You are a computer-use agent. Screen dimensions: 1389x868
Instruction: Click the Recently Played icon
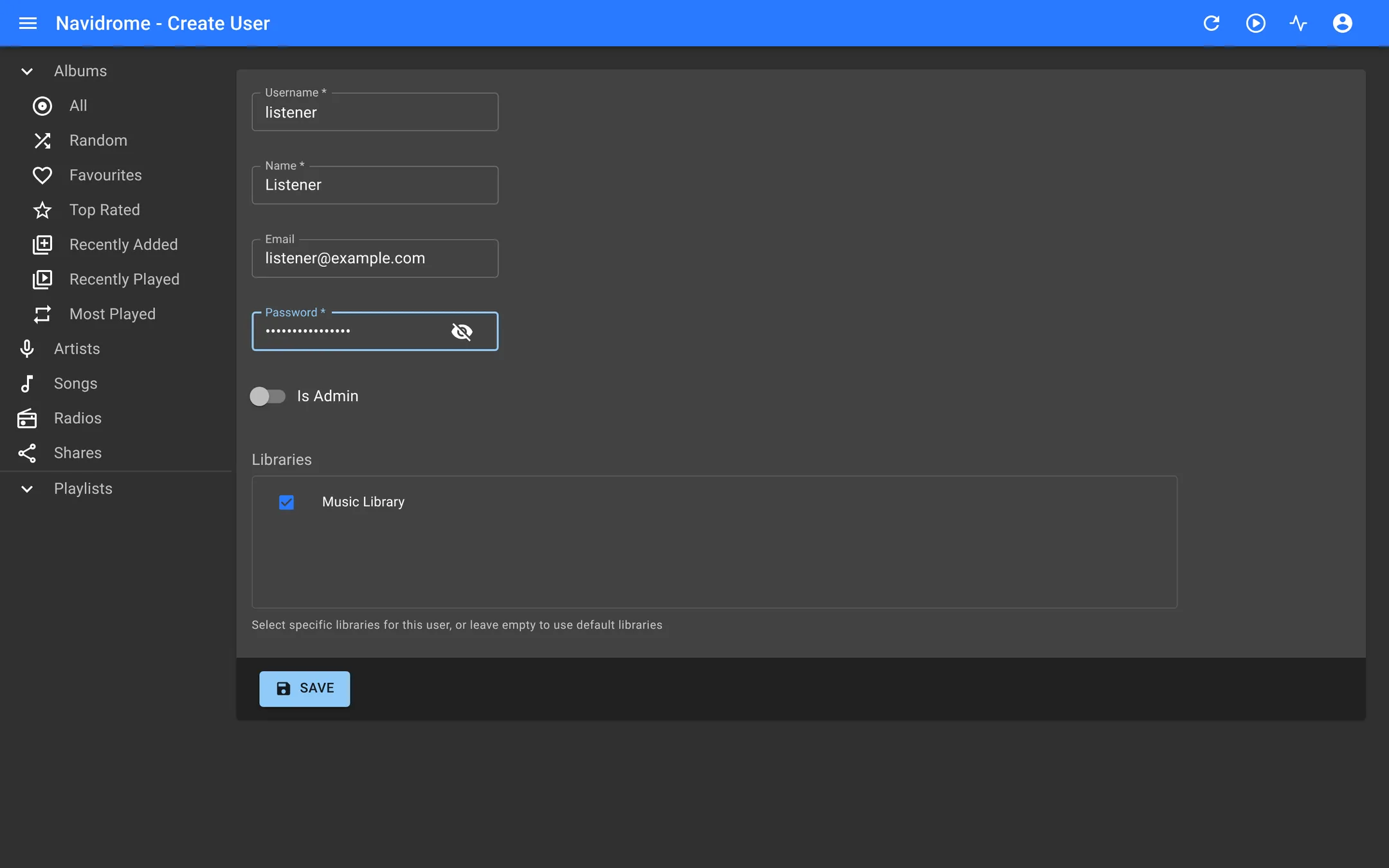coord(42,280)
